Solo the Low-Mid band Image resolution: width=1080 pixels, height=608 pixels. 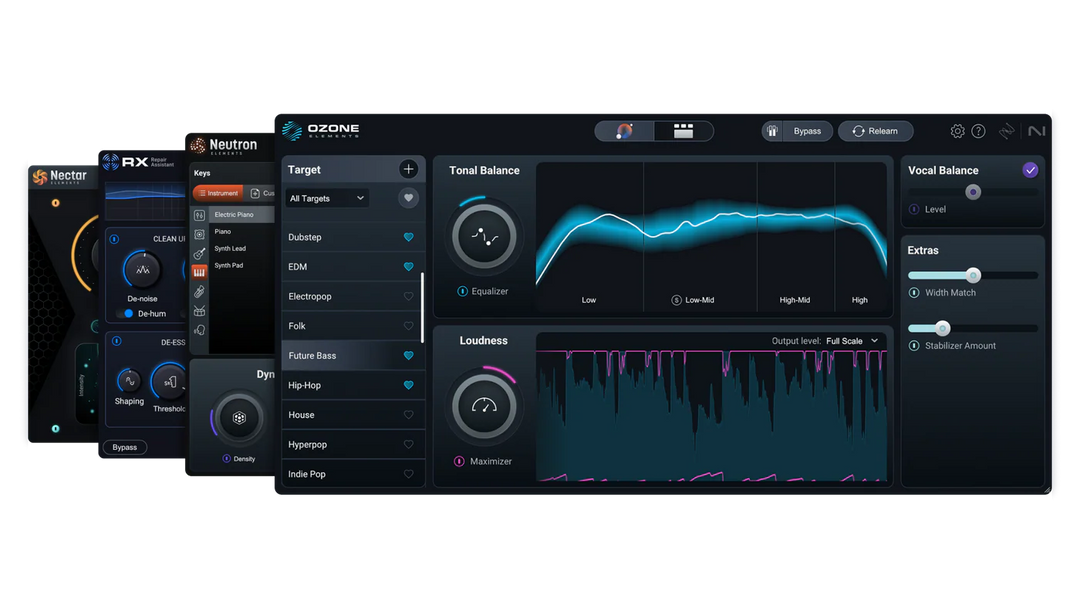[x=676, y=300]
